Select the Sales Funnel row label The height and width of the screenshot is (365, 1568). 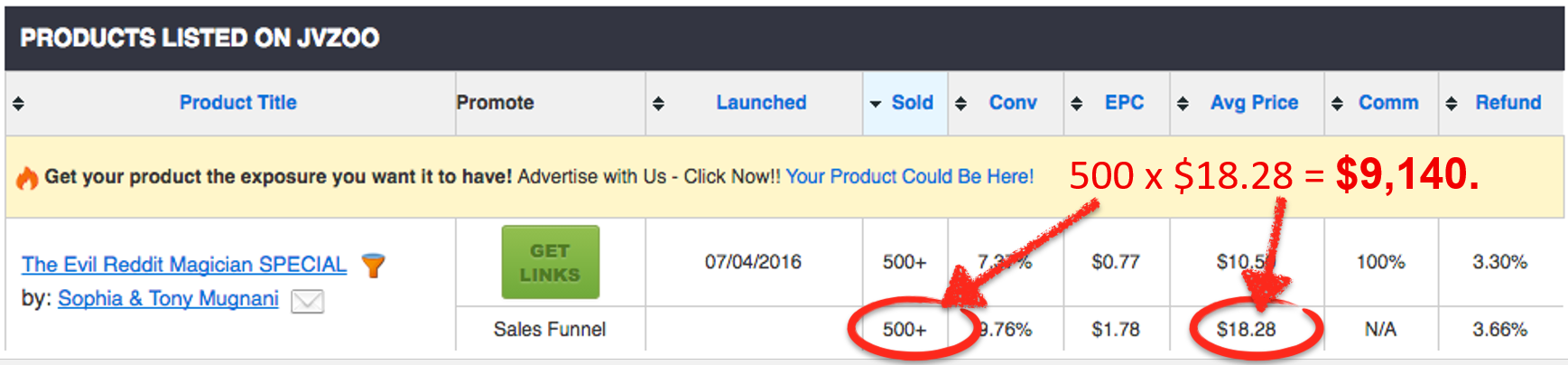click(x=550, y=330)
